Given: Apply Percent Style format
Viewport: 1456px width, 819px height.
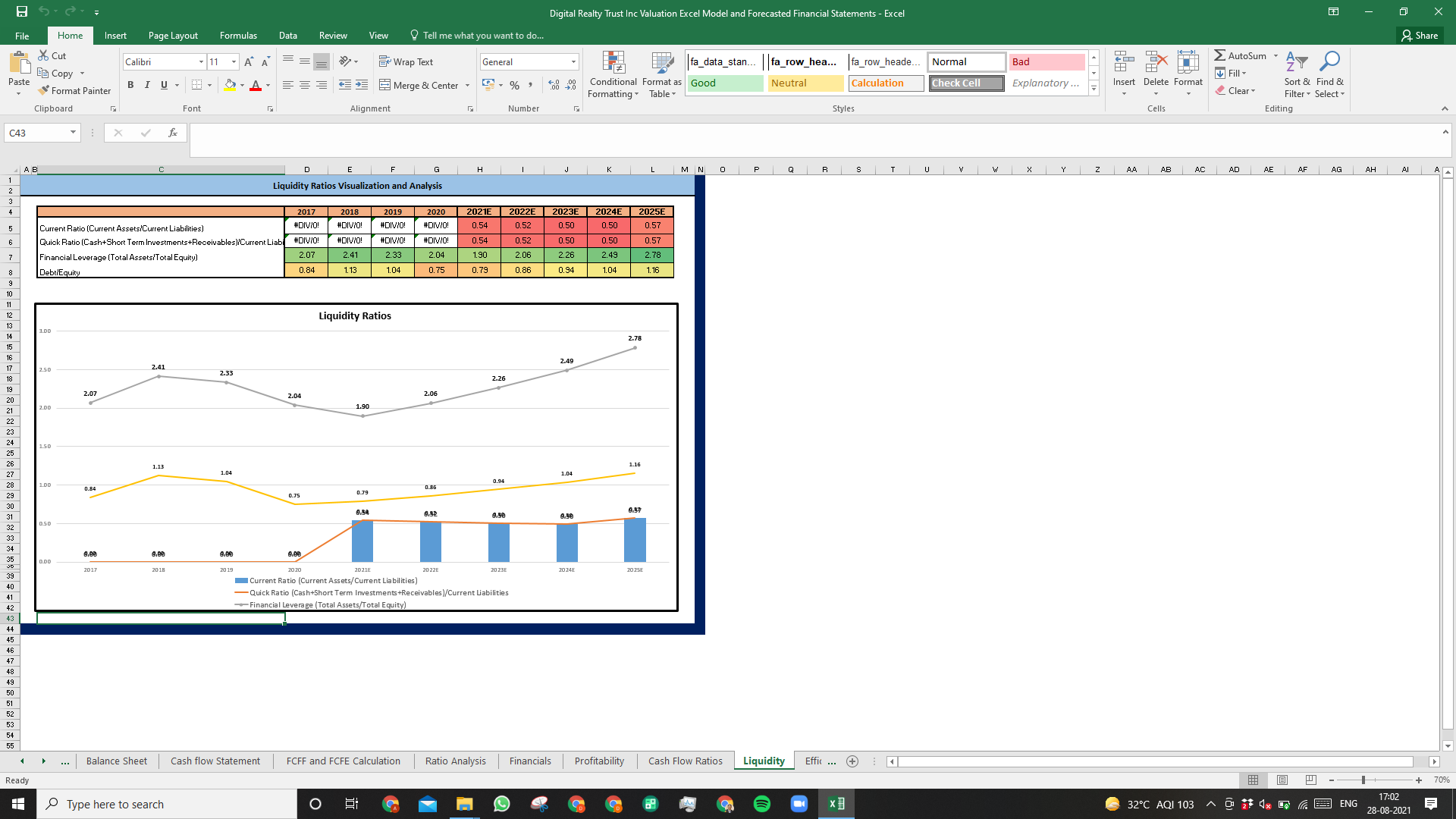Looking at the screenshot, I should pos(515,85).
